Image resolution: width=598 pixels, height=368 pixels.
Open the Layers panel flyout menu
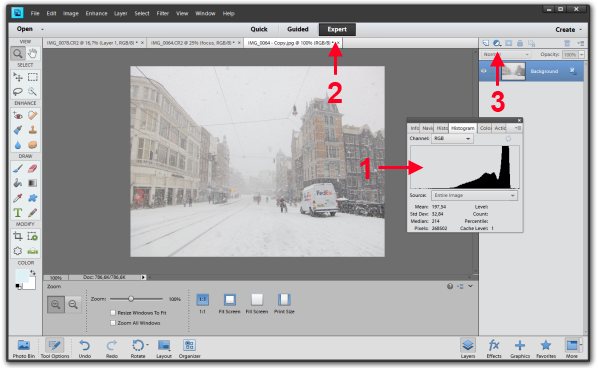pyautogui.click(x=580, y=43)
